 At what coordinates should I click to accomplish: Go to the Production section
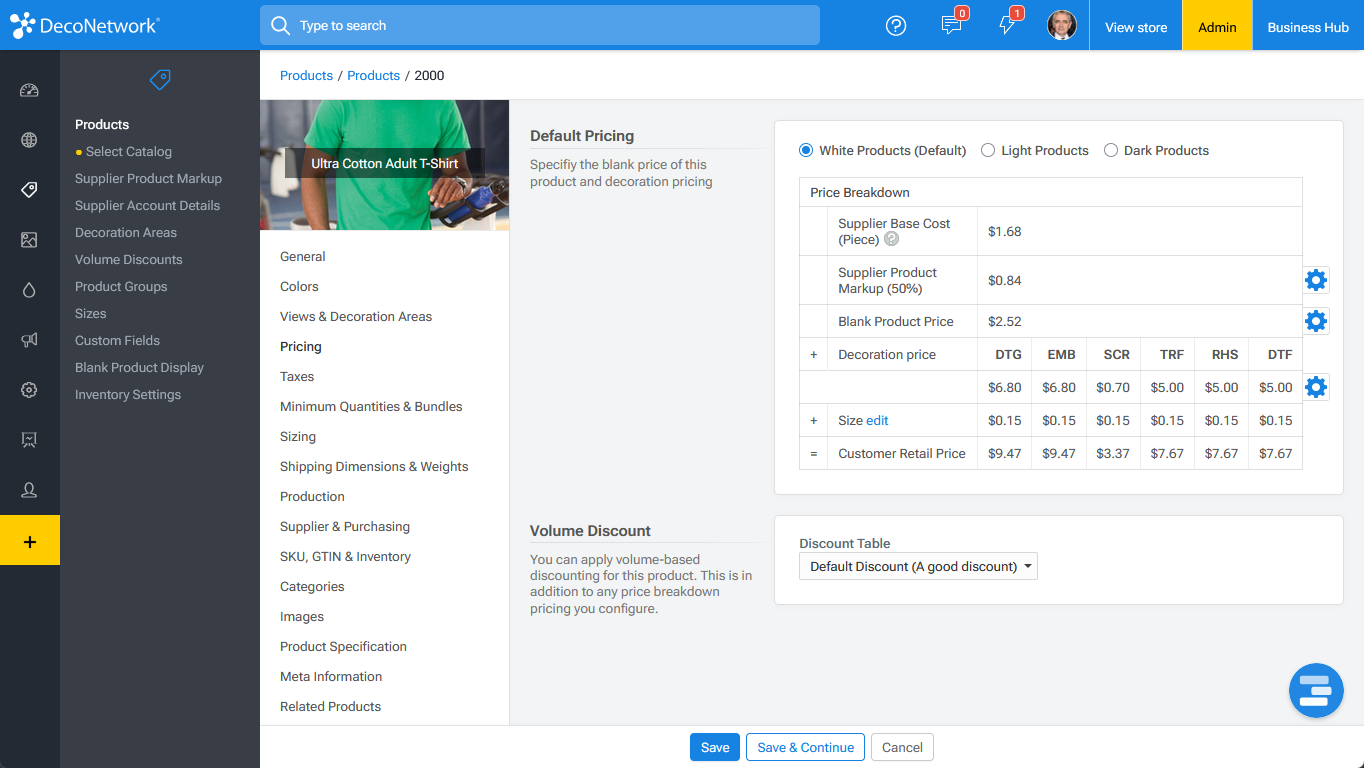[312, 496]
